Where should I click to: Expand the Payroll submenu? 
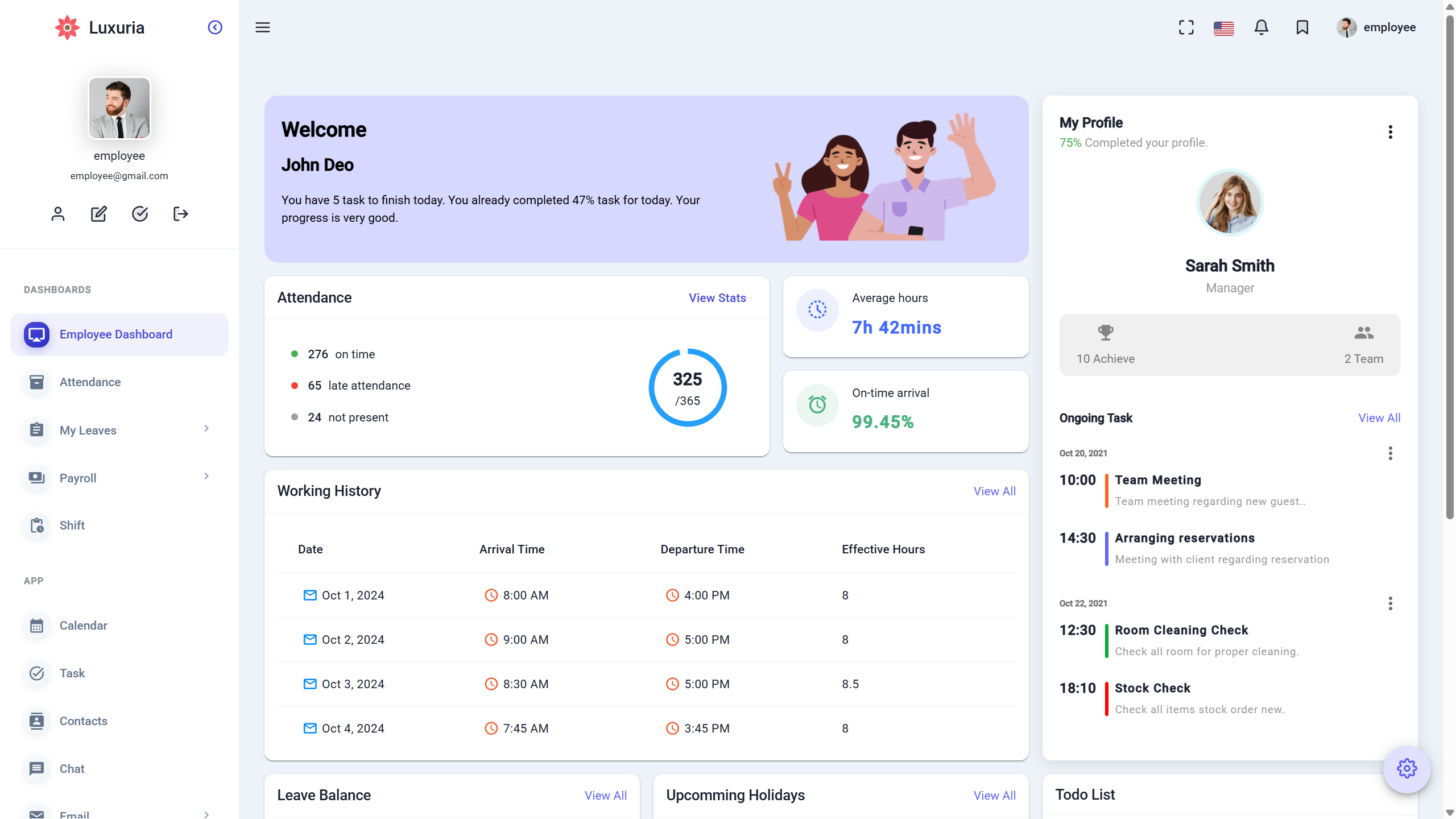[x=206, y=476]
